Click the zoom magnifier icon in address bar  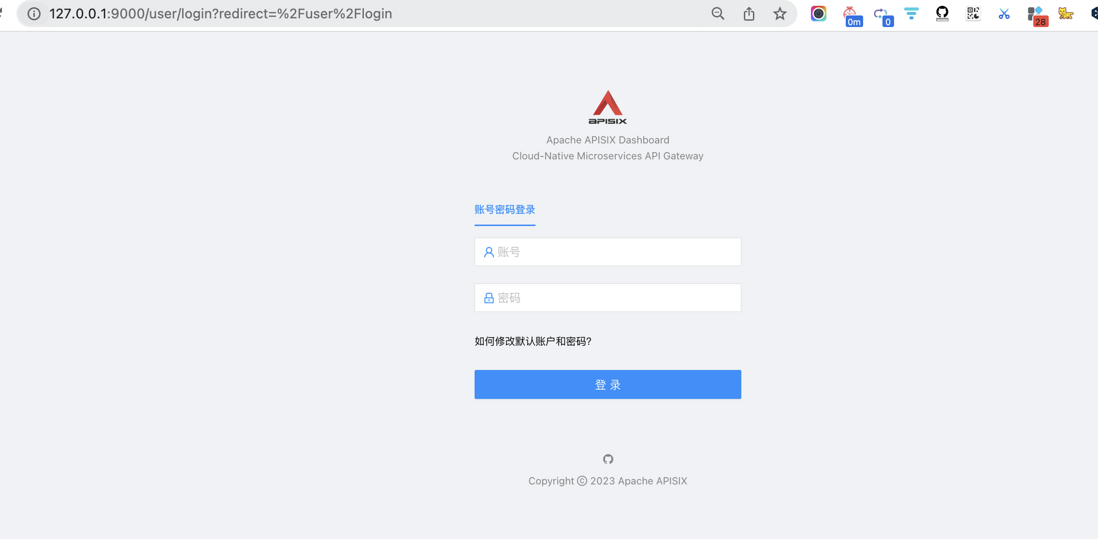(x=718, y=14)
